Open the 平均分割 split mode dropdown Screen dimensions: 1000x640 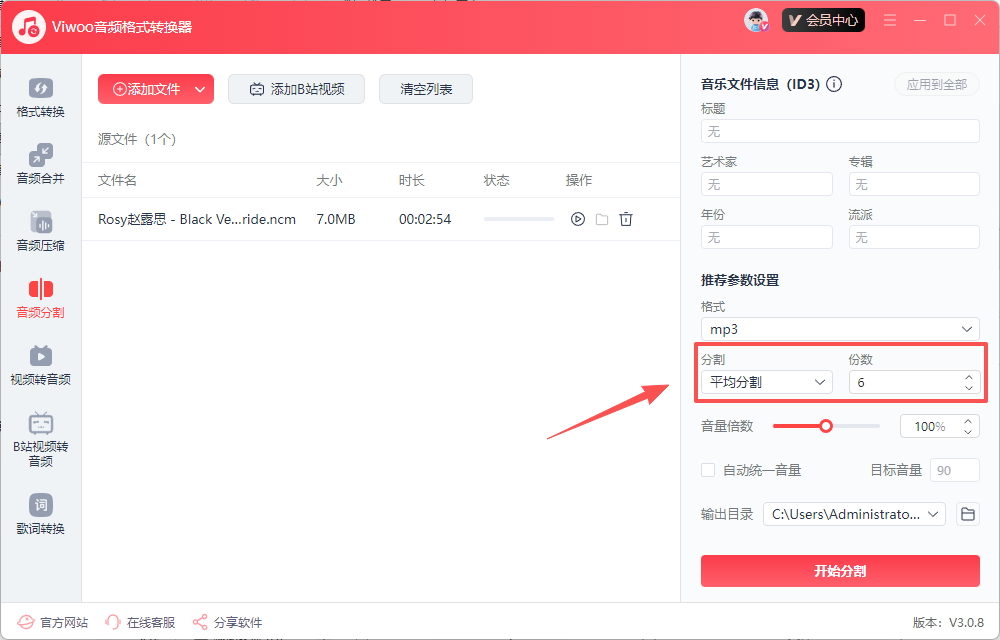coord(766,382)
